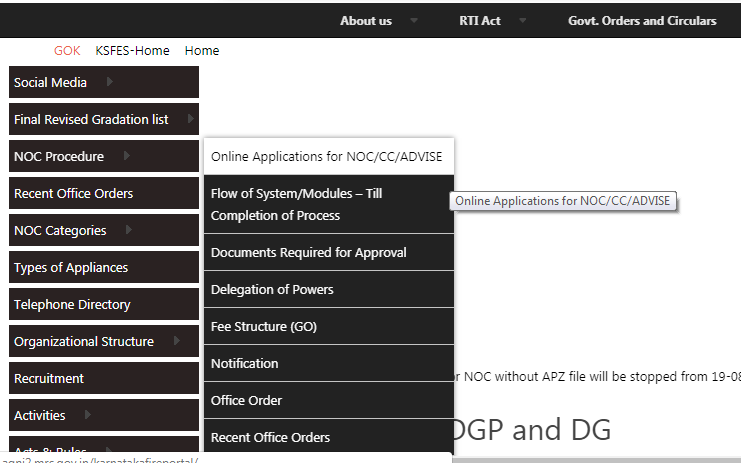
Task: Open the About us dropdown arrow
Action: [414, 21]
